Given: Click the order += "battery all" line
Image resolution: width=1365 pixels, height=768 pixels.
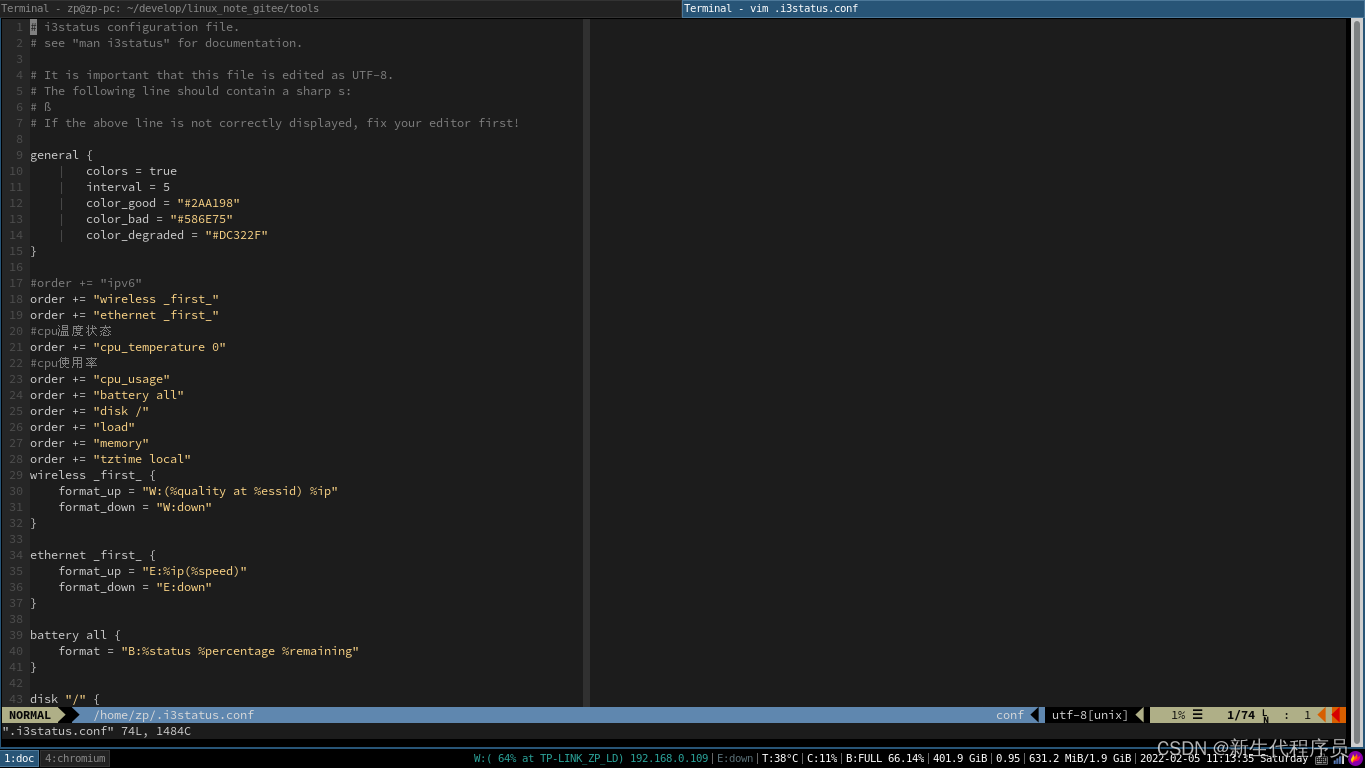Looking at the screenshot, I should [107, 395].
